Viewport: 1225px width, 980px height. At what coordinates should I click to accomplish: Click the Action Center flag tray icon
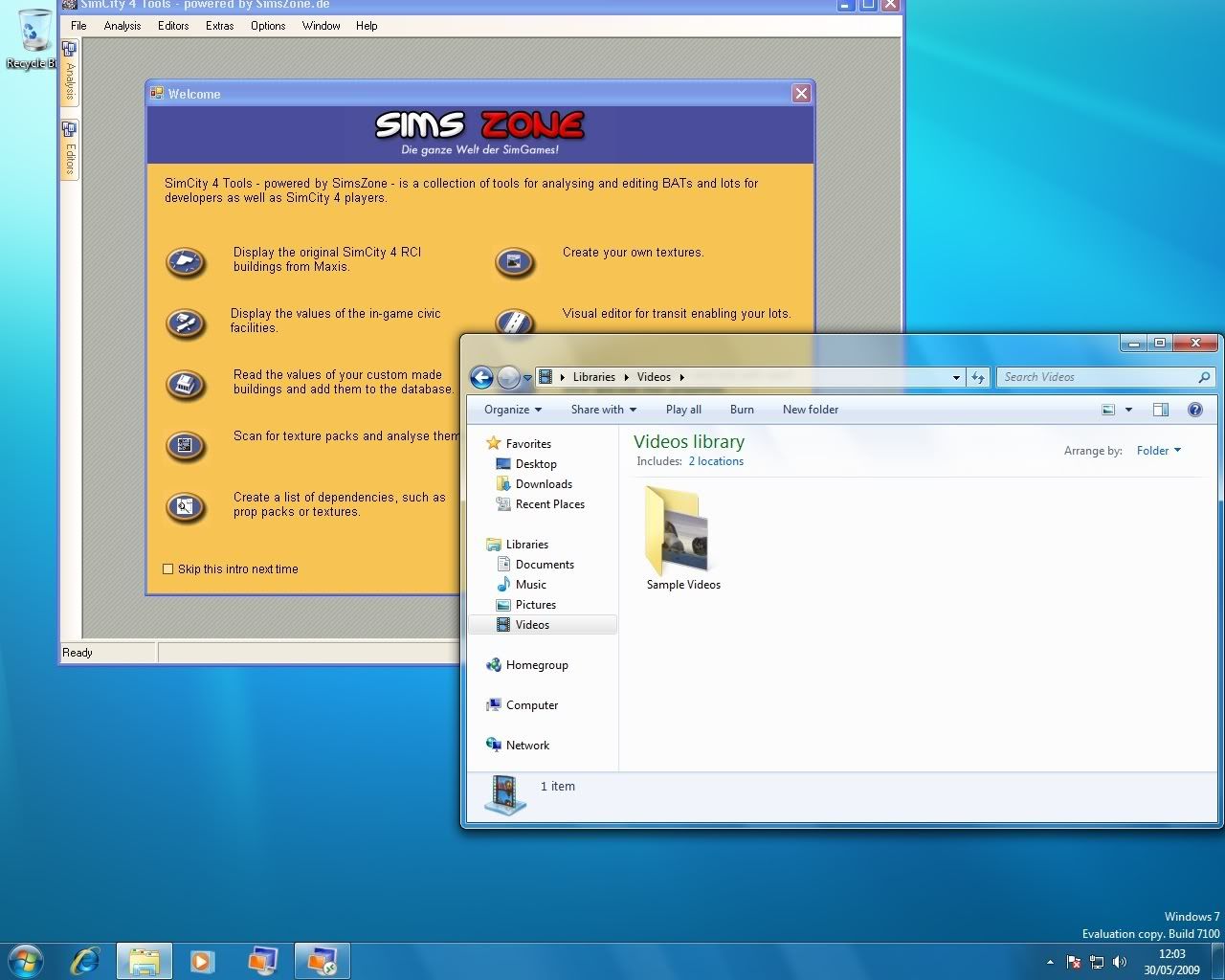point(1074,962)
